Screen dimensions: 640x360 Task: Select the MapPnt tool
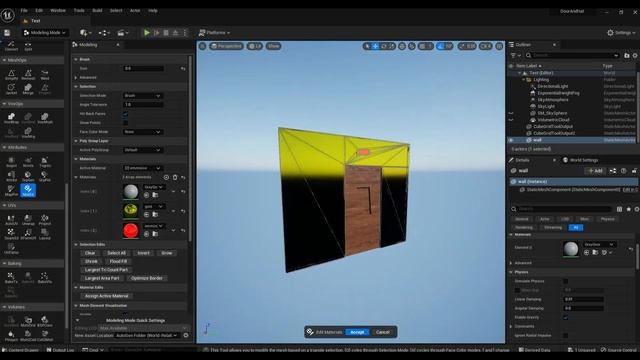click(11, 191)
